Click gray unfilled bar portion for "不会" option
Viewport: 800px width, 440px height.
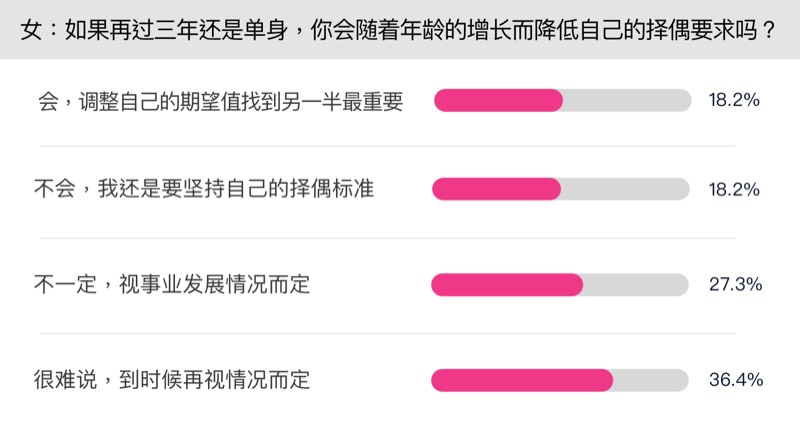click(x=625, y=189)
